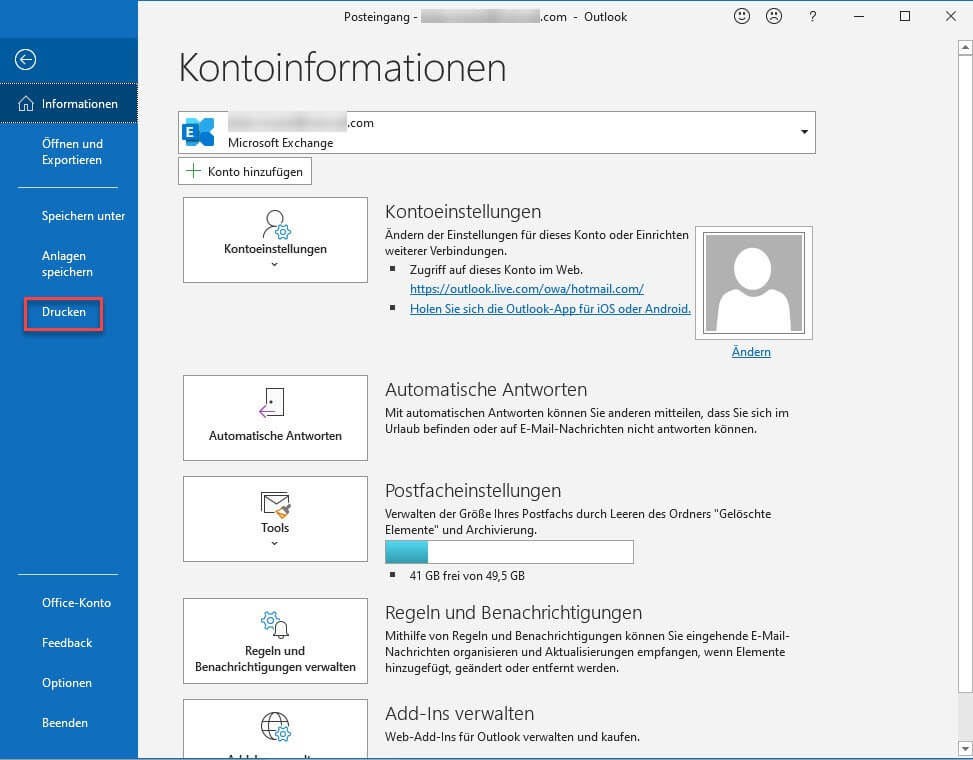Click the "41 GB frei von 49,5 GB" text
This screenshot has width=973, height=760.
[467, 576]
